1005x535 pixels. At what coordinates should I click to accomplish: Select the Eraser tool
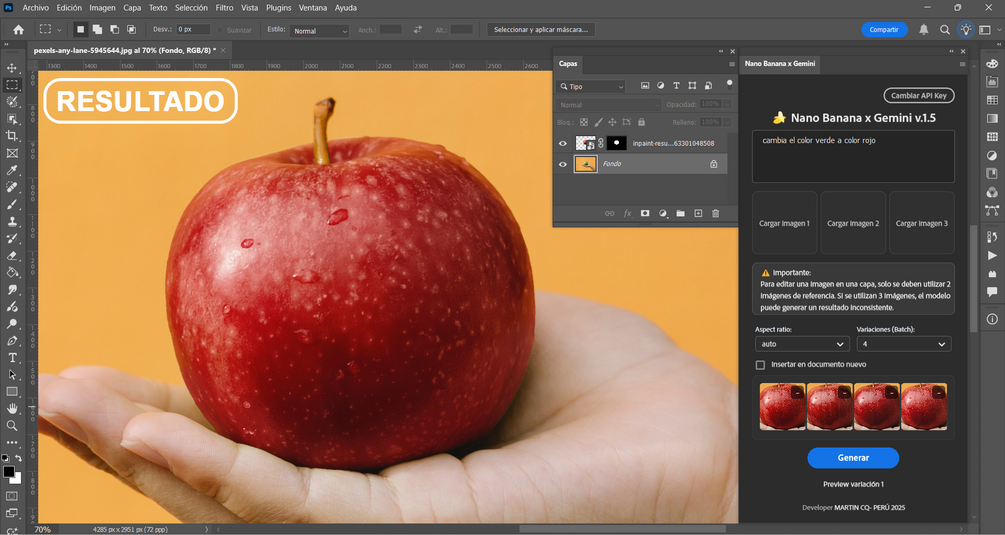pyautogui.click(x=12, y=255)
